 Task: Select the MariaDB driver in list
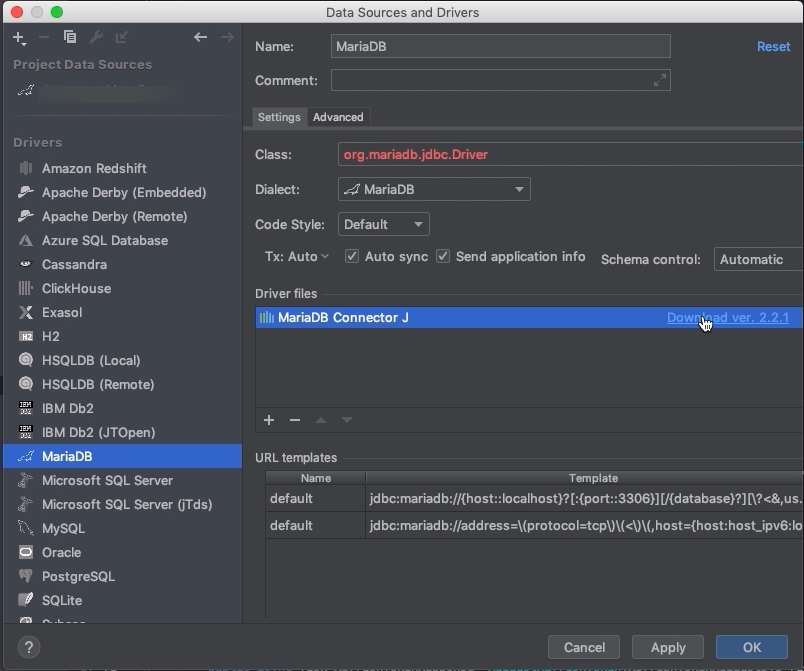122,456
